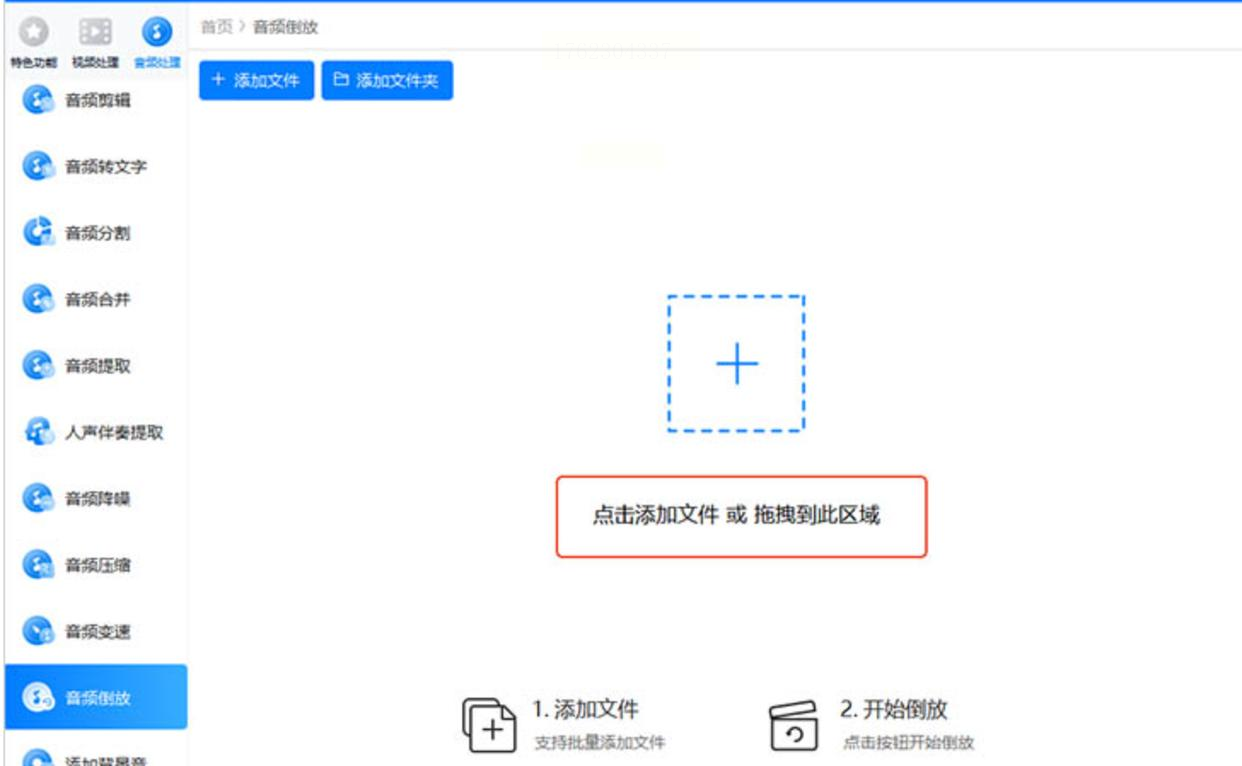Click the highlighted 音频倒放 item
Image resolution: width=1242 pixels, height=766 pixels.
96,697
